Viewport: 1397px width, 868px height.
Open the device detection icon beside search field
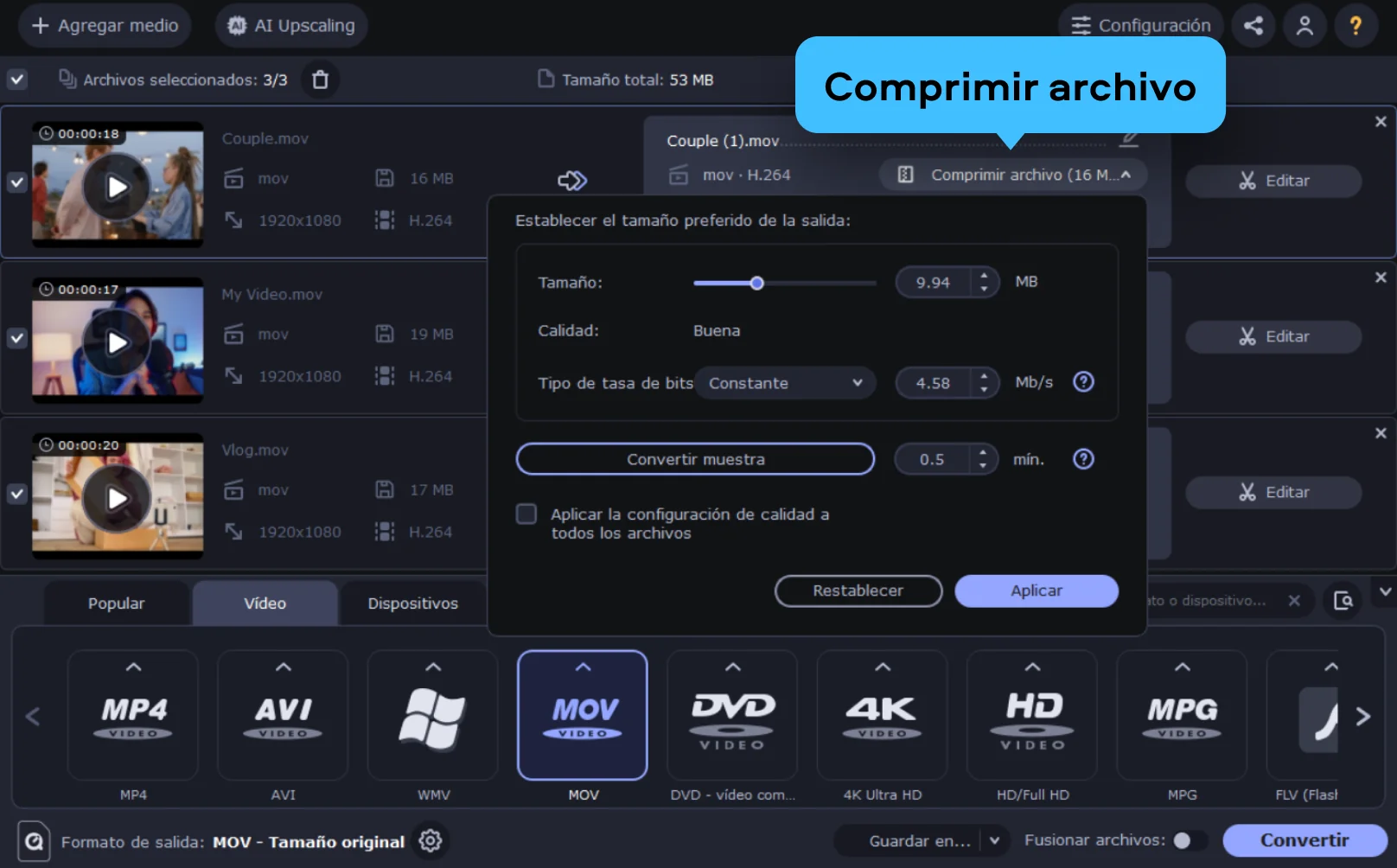[x=1343, y=600]
